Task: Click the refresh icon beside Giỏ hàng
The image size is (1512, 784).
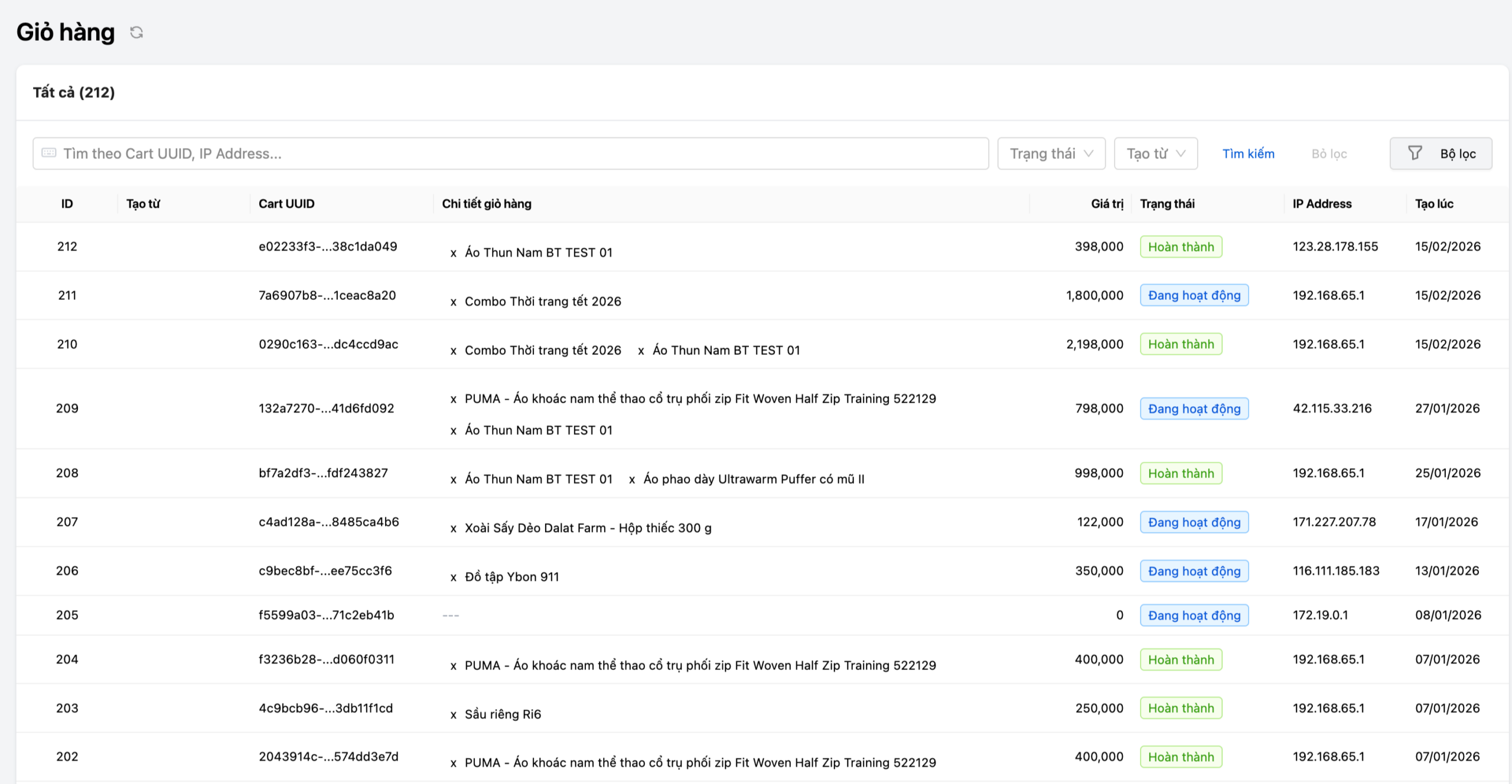Action: 136,32
